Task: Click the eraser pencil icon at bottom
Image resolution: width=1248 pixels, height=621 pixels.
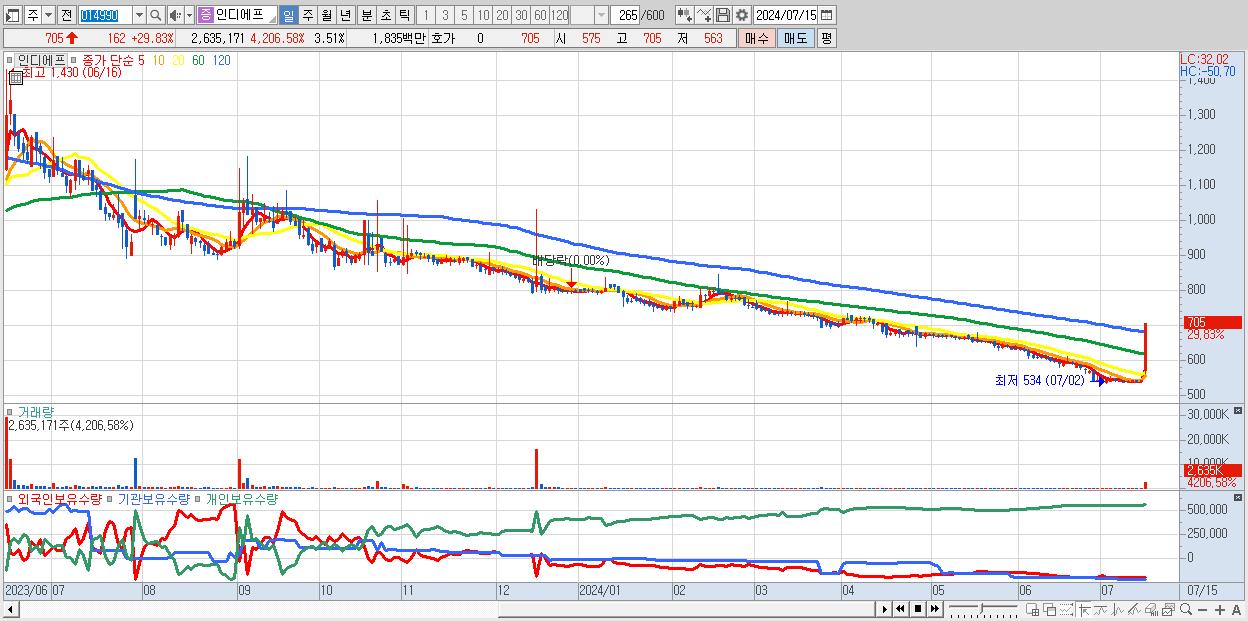Action: click(1134, 609)
